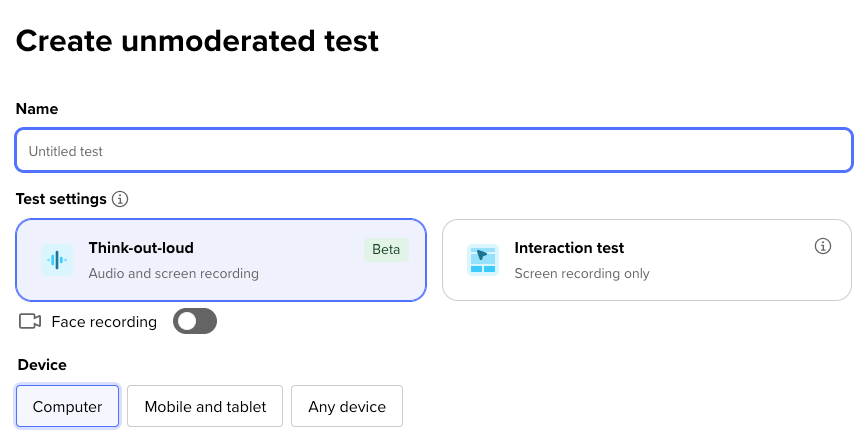Click the Create unmoderated test heading
The height and width of the screenshot is (438, 868).
[198, 41]
